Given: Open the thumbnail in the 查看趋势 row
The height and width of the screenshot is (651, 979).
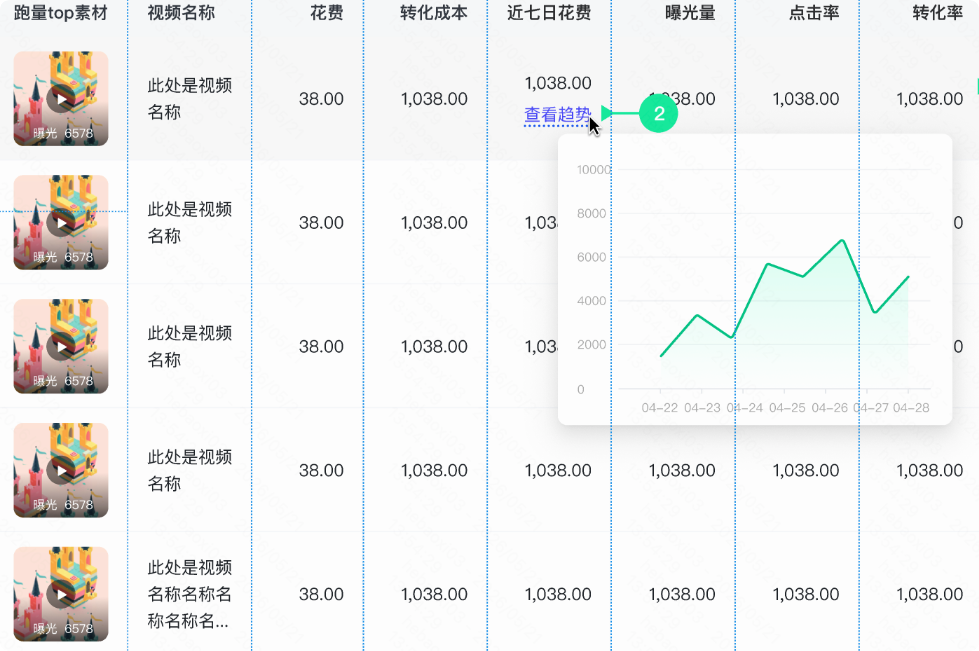Looking at the screenshot, I should click(61, 99).
